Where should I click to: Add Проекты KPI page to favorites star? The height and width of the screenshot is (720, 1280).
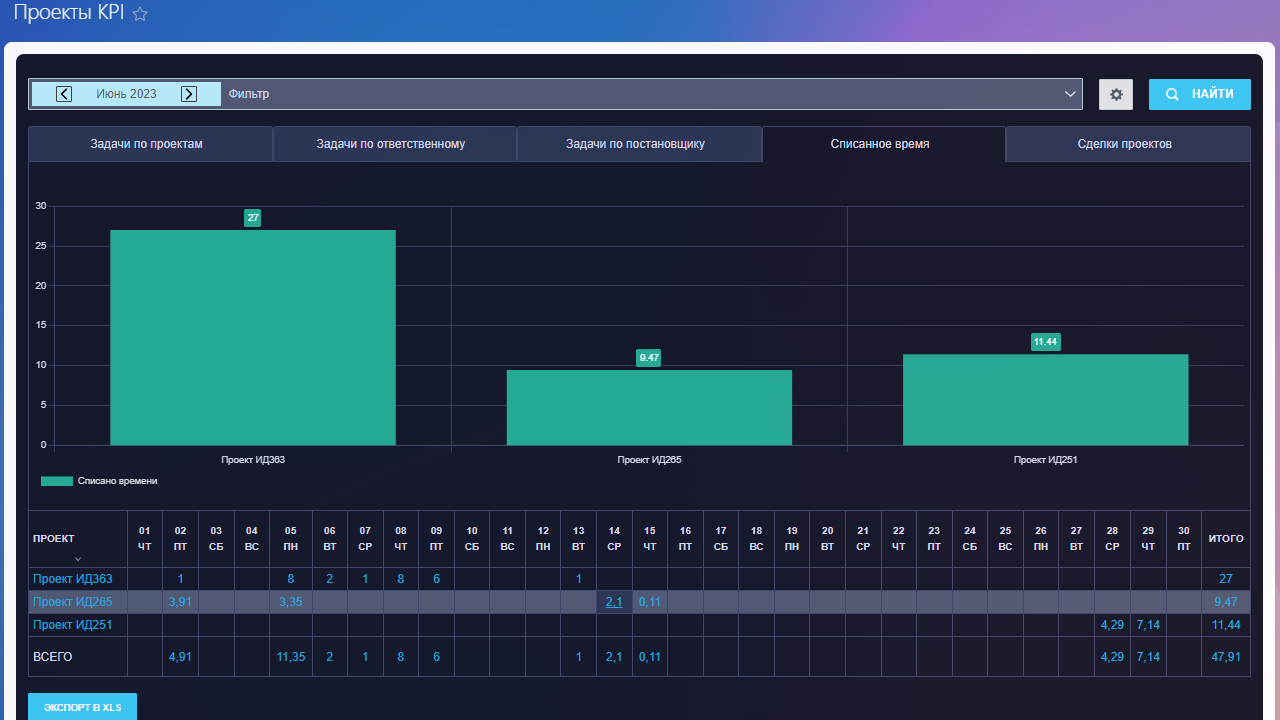tap(140, 14)
